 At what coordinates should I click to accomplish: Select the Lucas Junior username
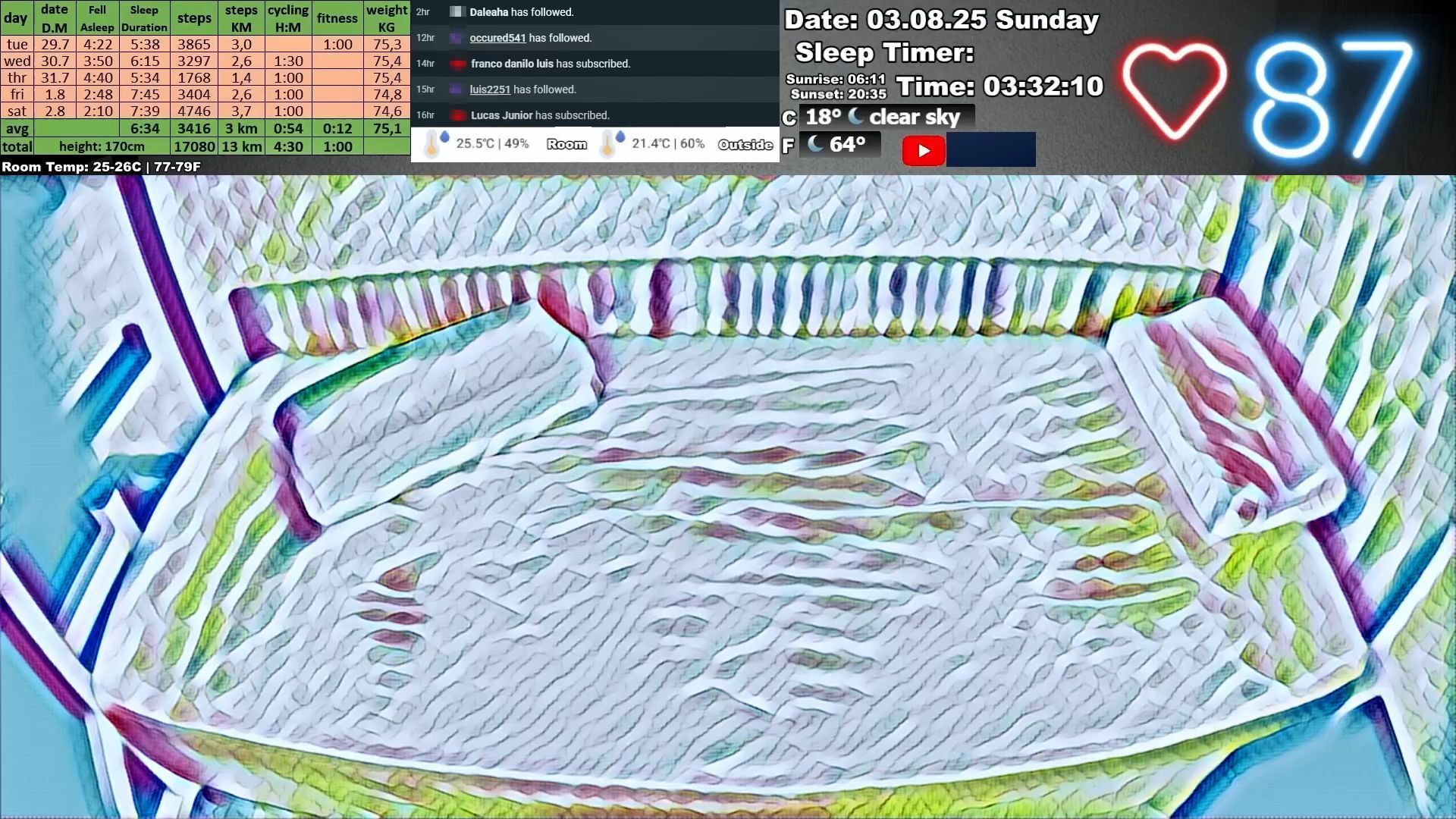(x=501, y=115)
